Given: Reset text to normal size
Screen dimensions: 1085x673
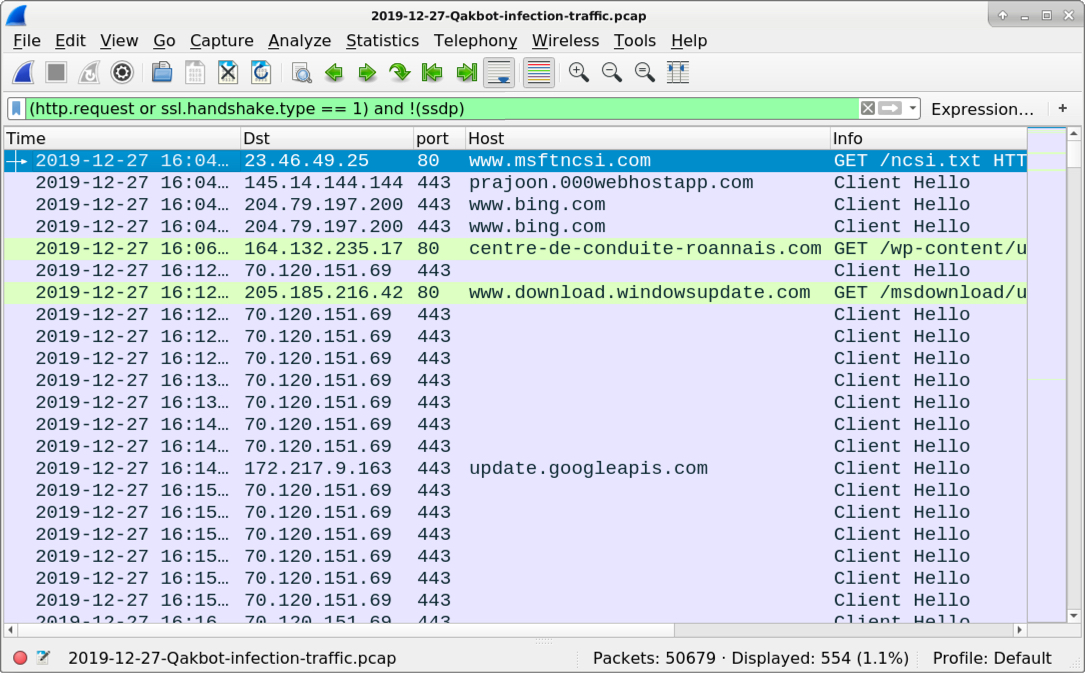Looking at the screenshot, I should point(644,73).
